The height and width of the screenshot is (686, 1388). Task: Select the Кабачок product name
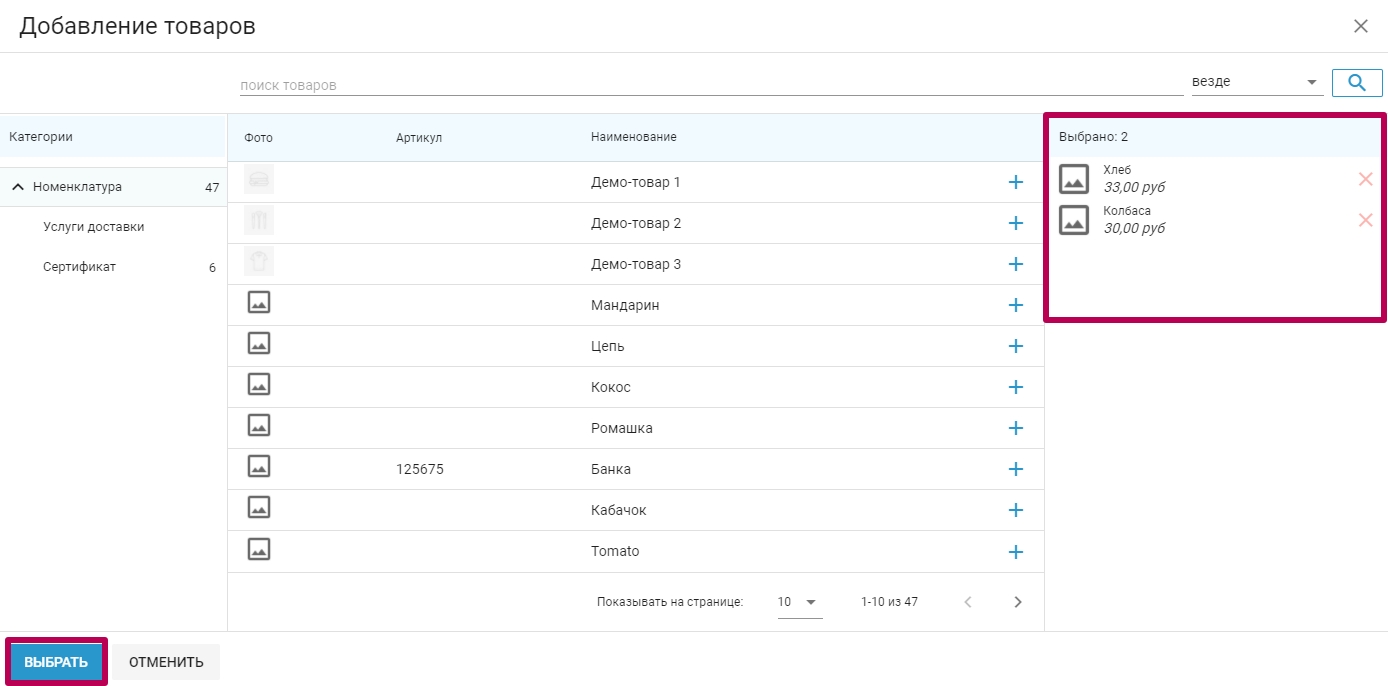[x=619, y=510]
